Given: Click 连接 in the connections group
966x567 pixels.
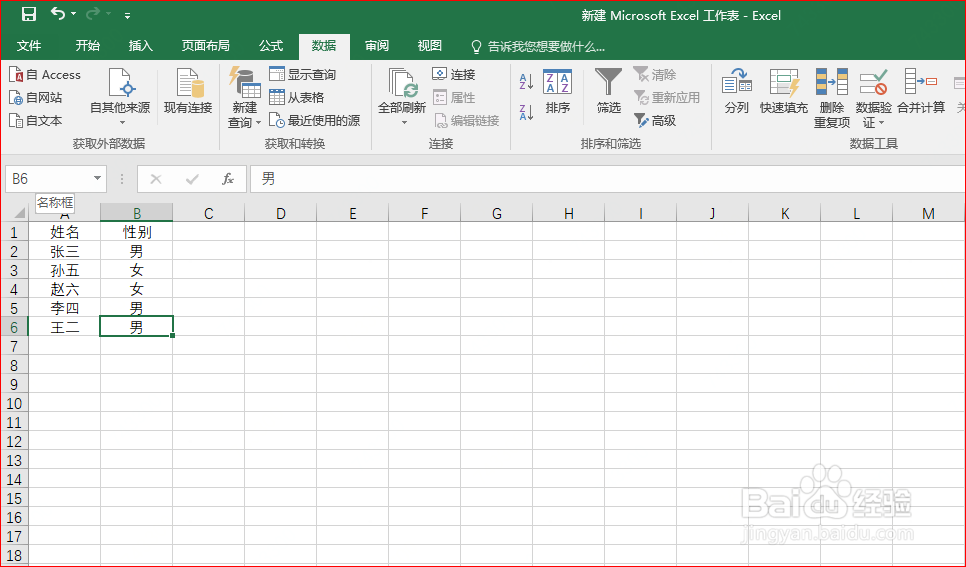Looking at the screenshot, I should (454, 75).
